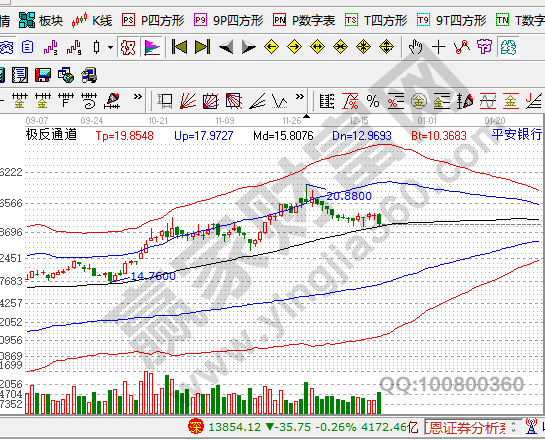This screenshot has width=545, height=440.
Task: Expand second toolbar overflow chevron near drawing tools
Action: click(300, 97)
